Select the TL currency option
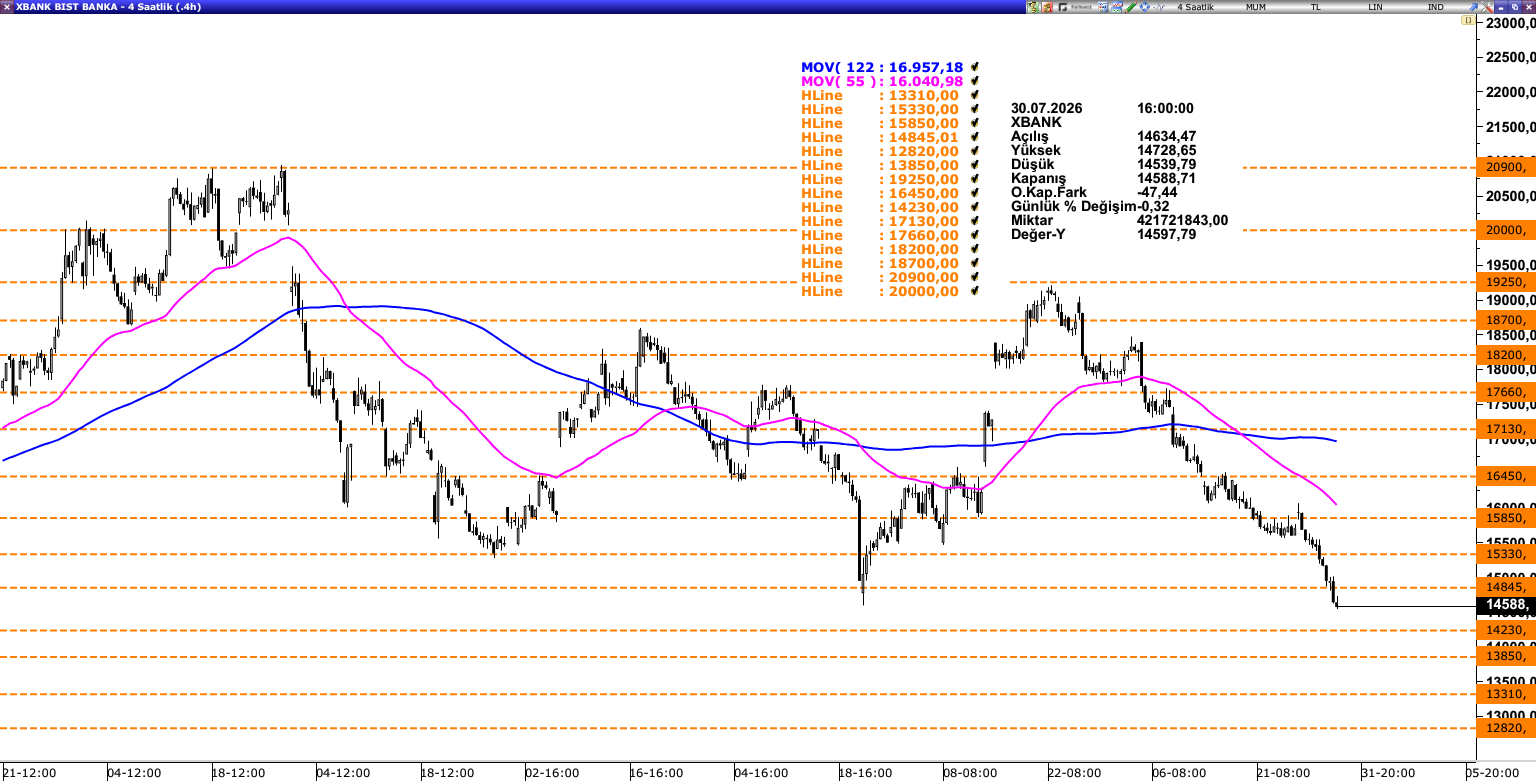This screenshot has width=1536, height=781. (x=1316, y=7)
